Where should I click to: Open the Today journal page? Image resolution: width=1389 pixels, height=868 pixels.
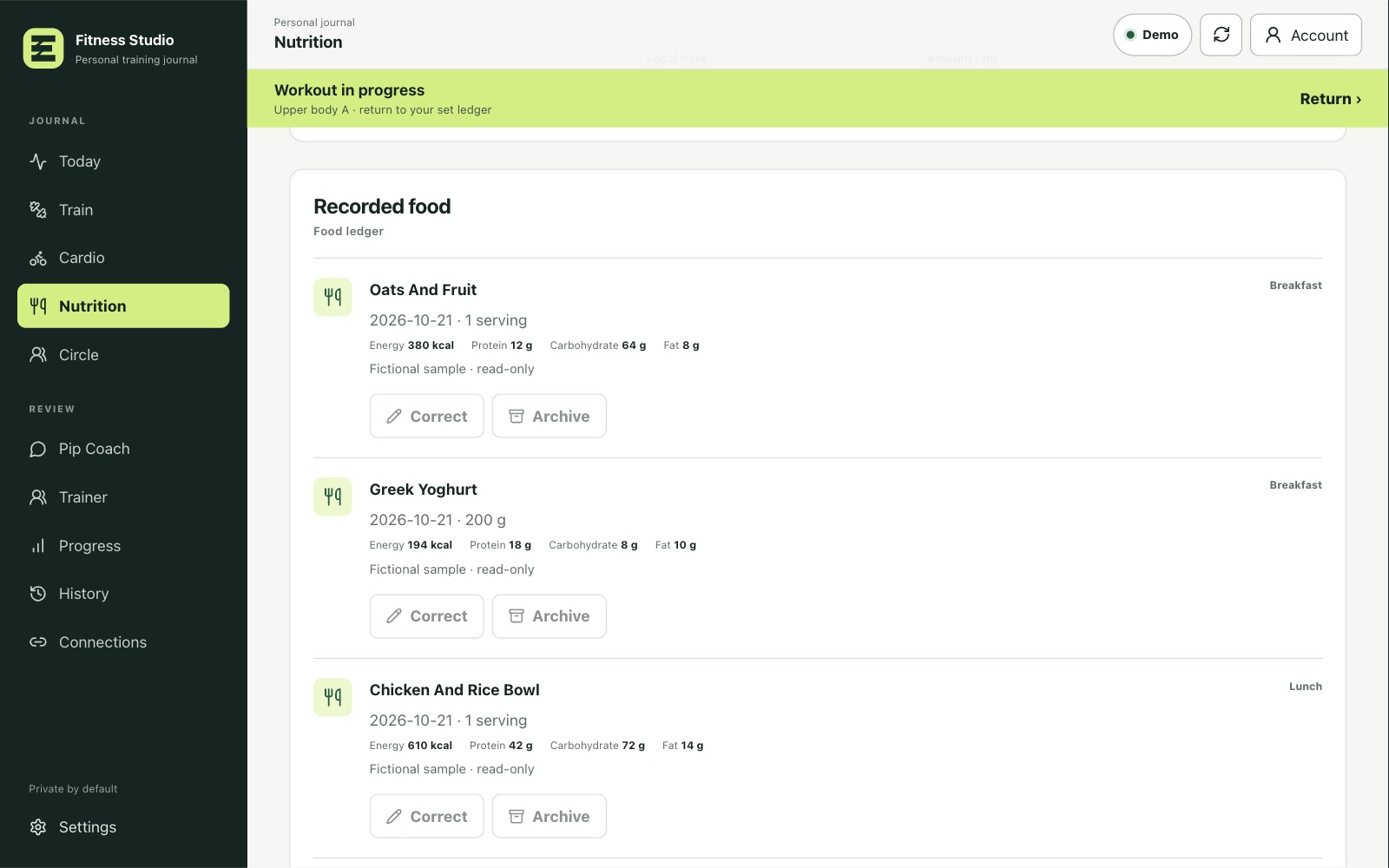(x=123, y=161)
